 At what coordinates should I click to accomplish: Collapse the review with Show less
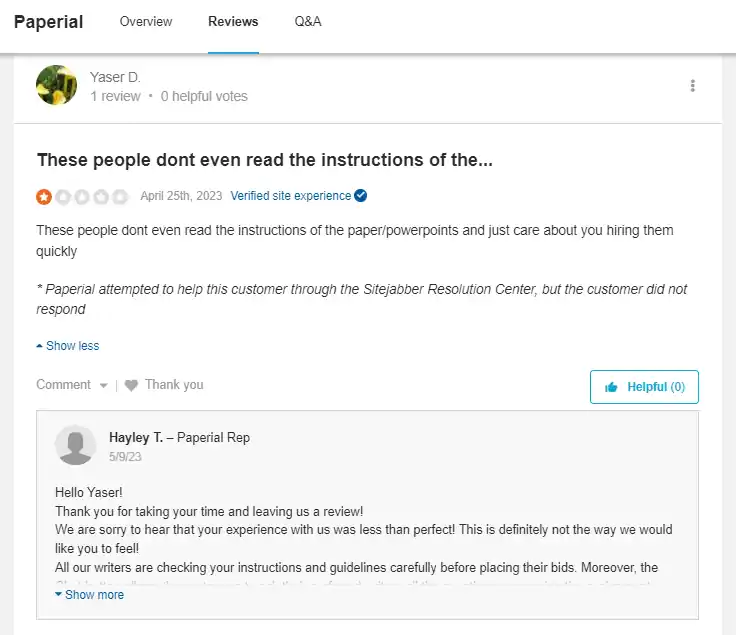click(68, 346)
